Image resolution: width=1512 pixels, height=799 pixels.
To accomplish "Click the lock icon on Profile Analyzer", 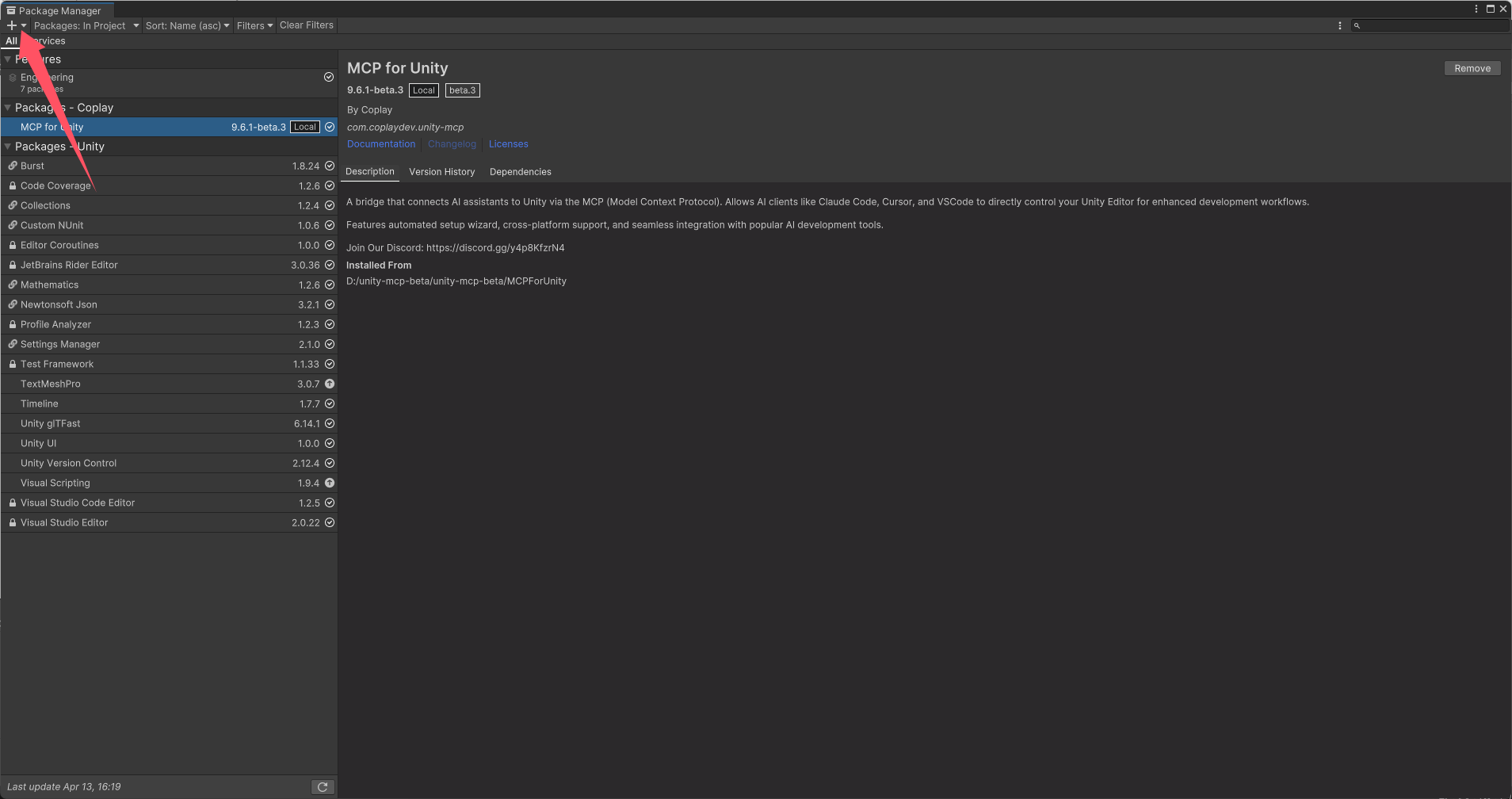I will (x=13, y=324).
